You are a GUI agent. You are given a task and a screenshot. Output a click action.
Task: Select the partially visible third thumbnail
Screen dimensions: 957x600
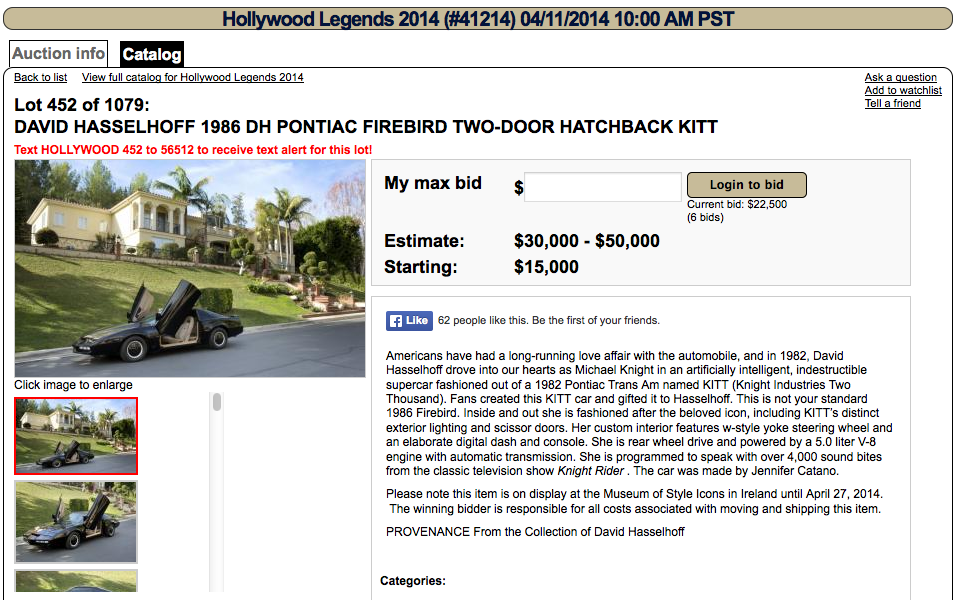click(x=76, y=584)
